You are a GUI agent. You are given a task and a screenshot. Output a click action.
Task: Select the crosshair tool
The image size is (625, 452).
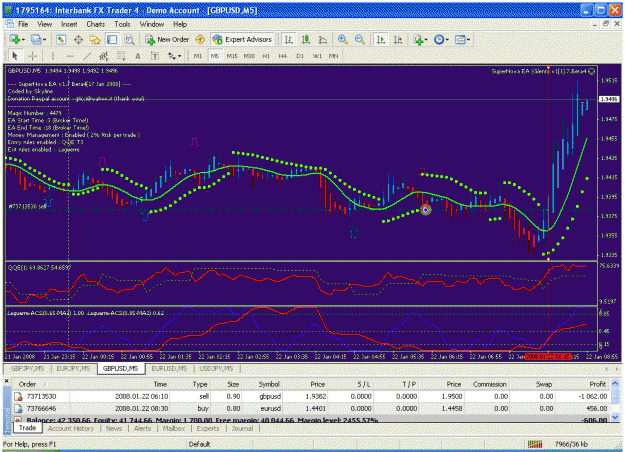(x=33, y=56)
